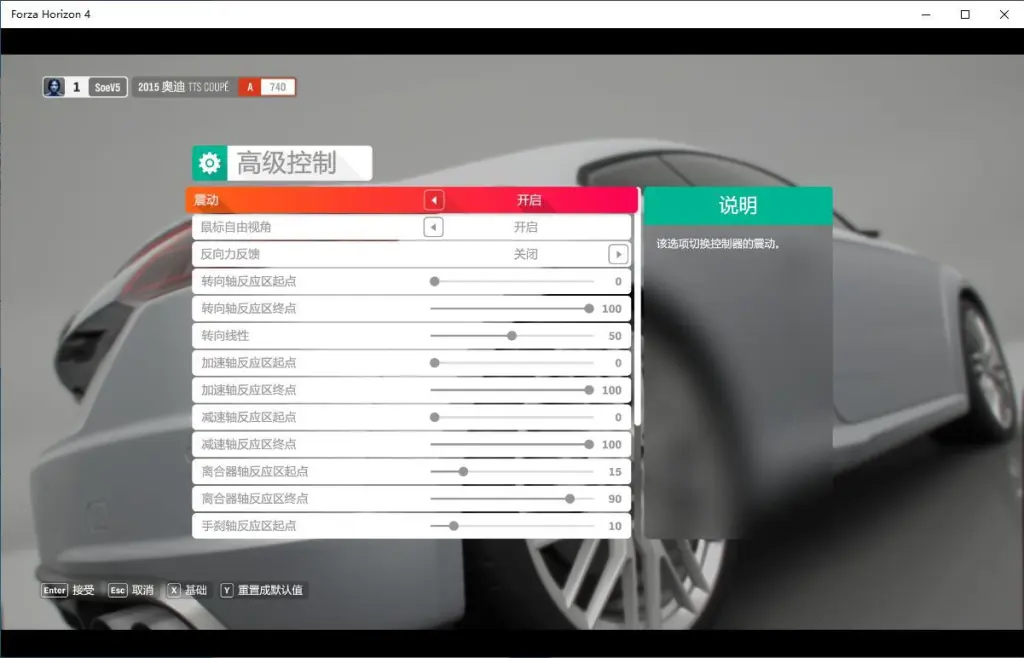This screenshot has height=658, width=1024.
Task: Click the 转向轴反应区终点 slider handle
Action: [x=589, y=309]
